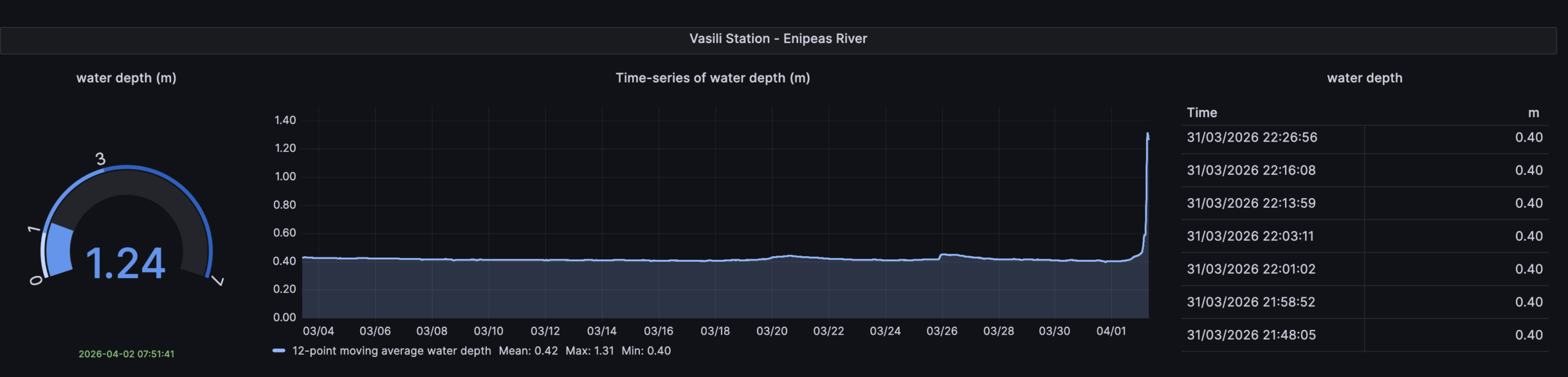
Task: Sort the table by the m column header
Action: [1533, 113]
